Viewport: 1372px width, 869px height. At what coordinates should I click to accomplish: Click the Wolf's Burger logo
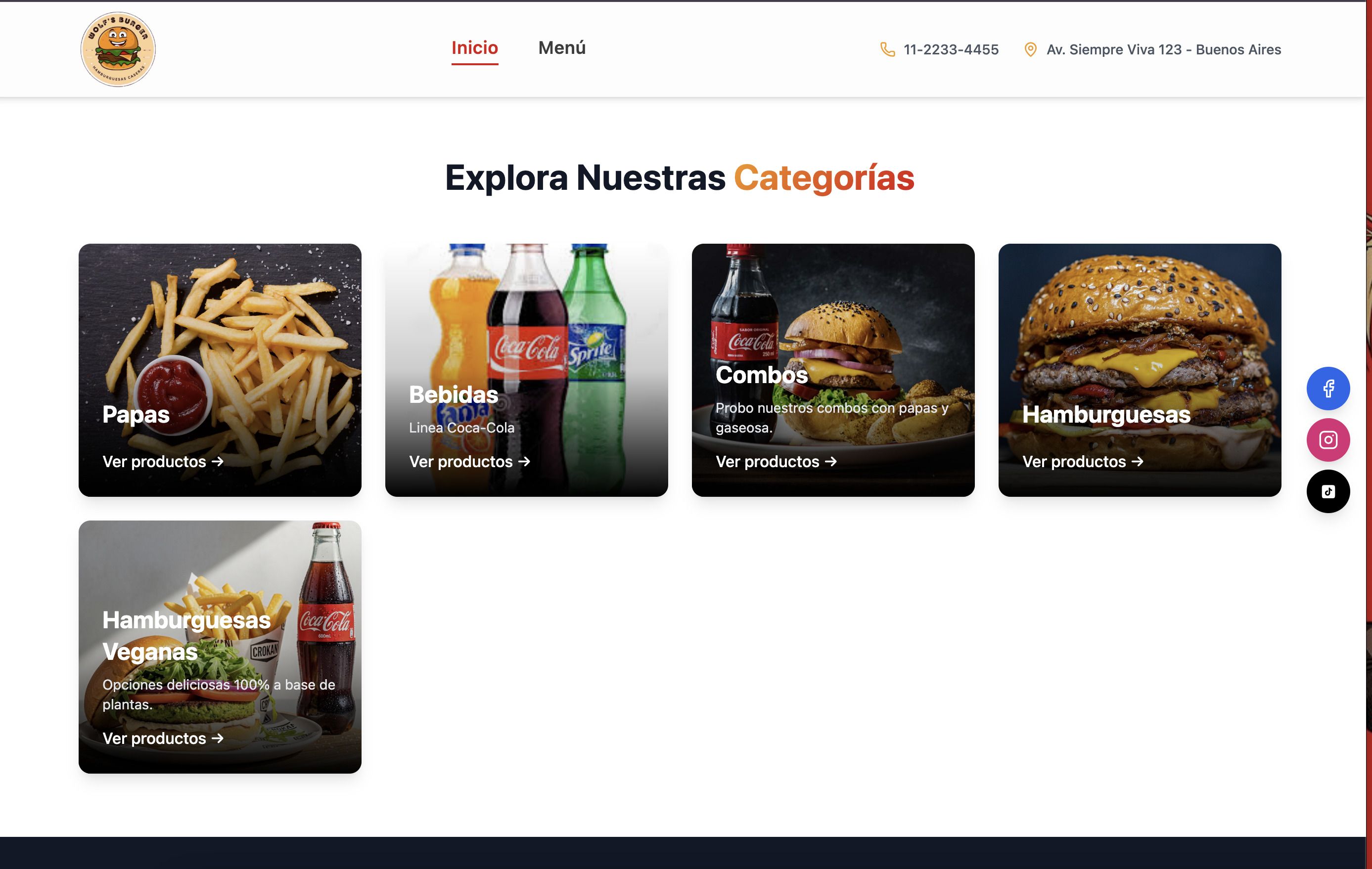pos(118,49)
